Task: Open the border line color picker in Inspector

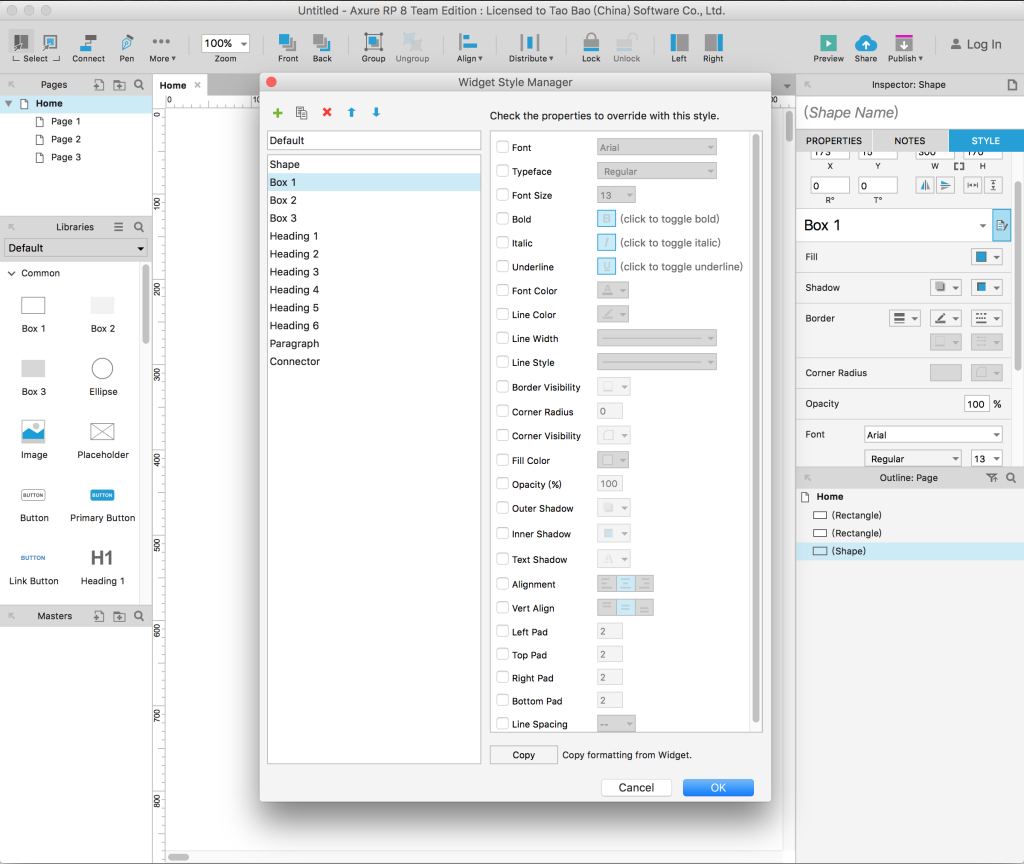Action: tap(946, 318)
